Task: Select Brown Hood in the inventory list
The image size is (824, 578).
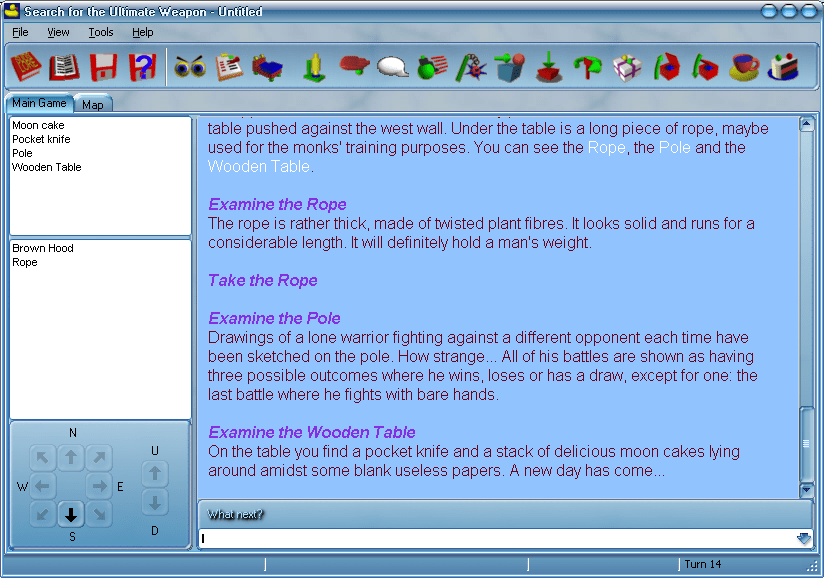Action: point(43,248)
